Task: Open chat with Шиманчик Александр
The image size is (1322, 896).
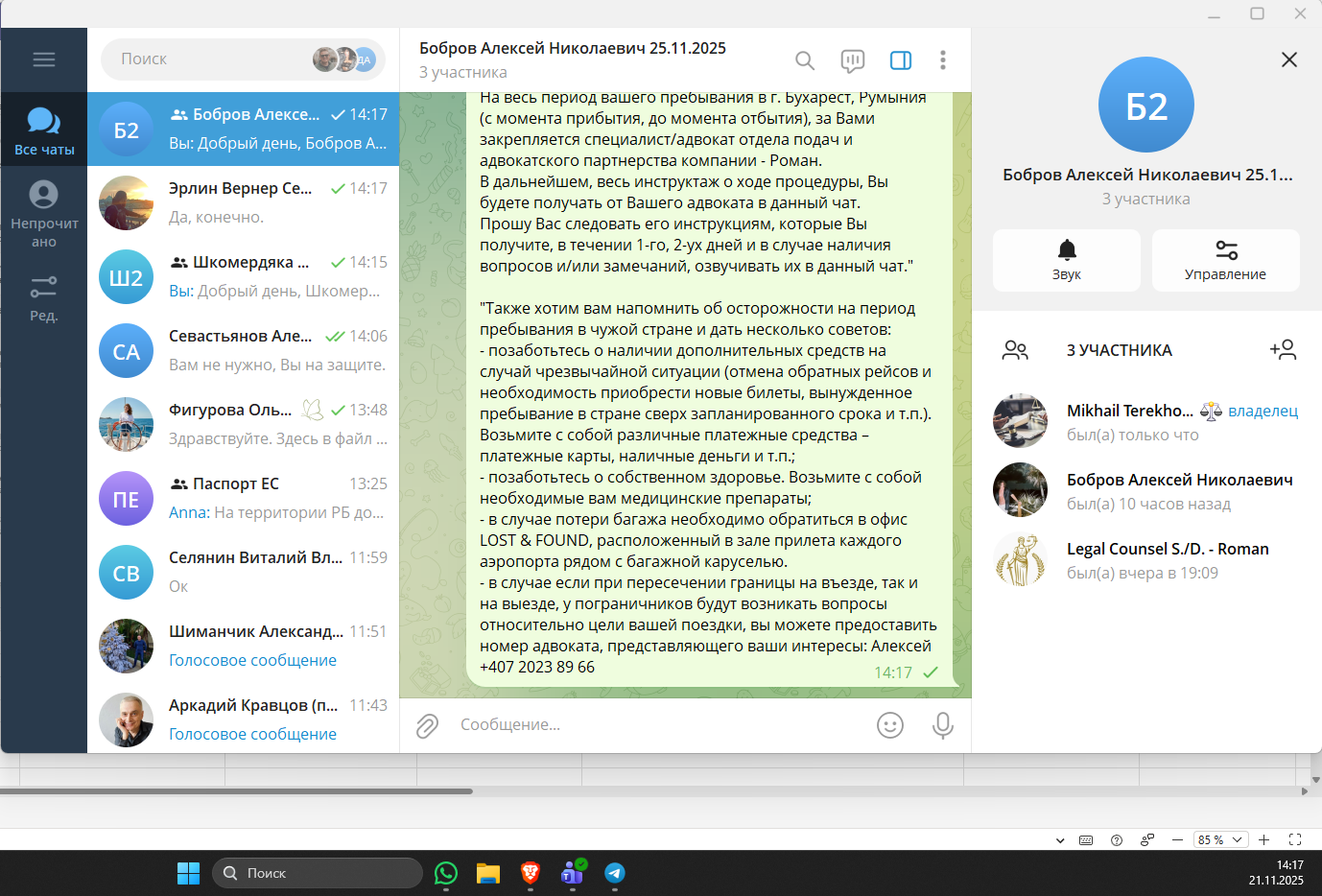Action: [243, 646]
